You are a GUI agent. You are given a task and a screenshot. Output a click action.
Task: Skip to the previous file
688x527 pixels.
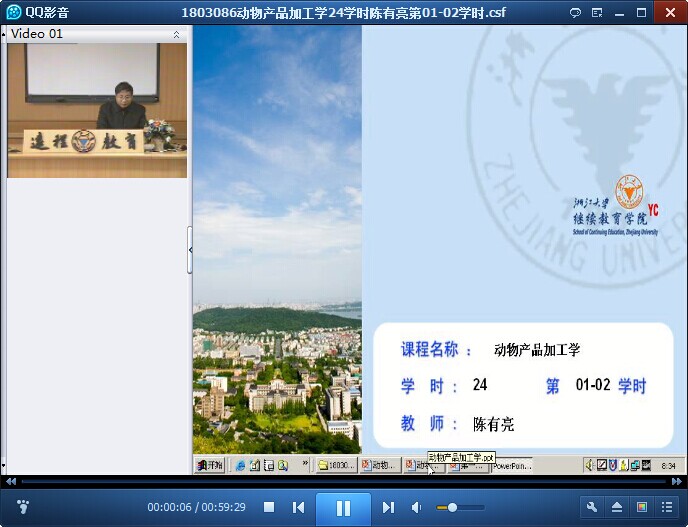298,507
